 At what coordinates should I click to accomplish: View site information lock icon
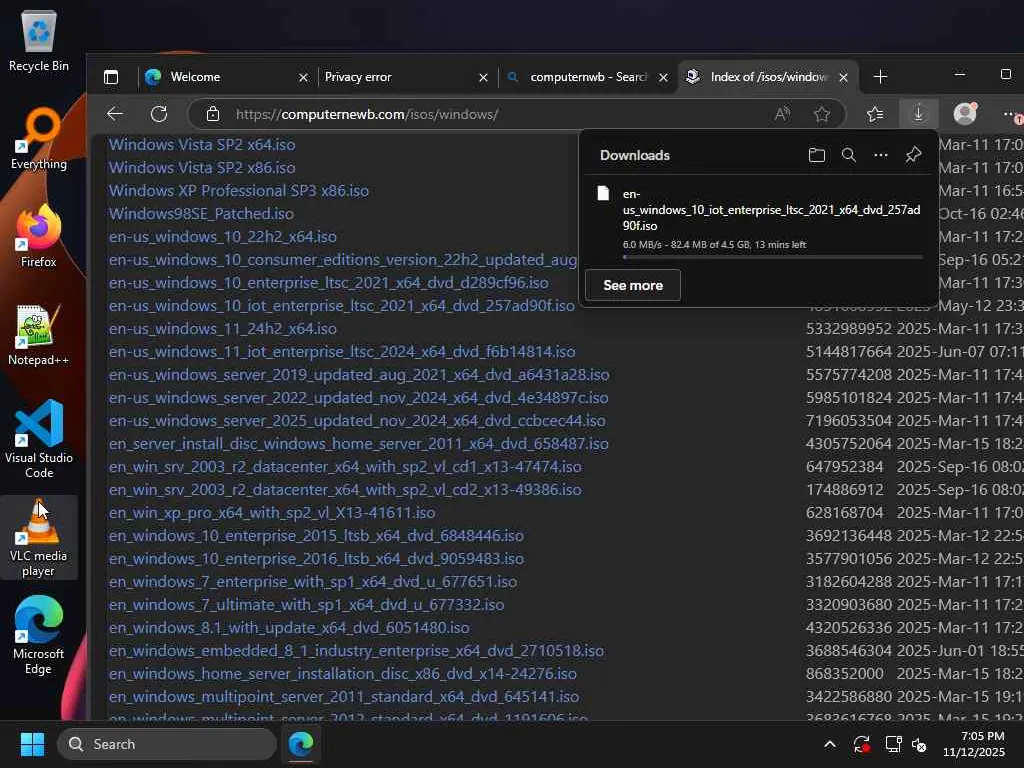coord(213,114)
